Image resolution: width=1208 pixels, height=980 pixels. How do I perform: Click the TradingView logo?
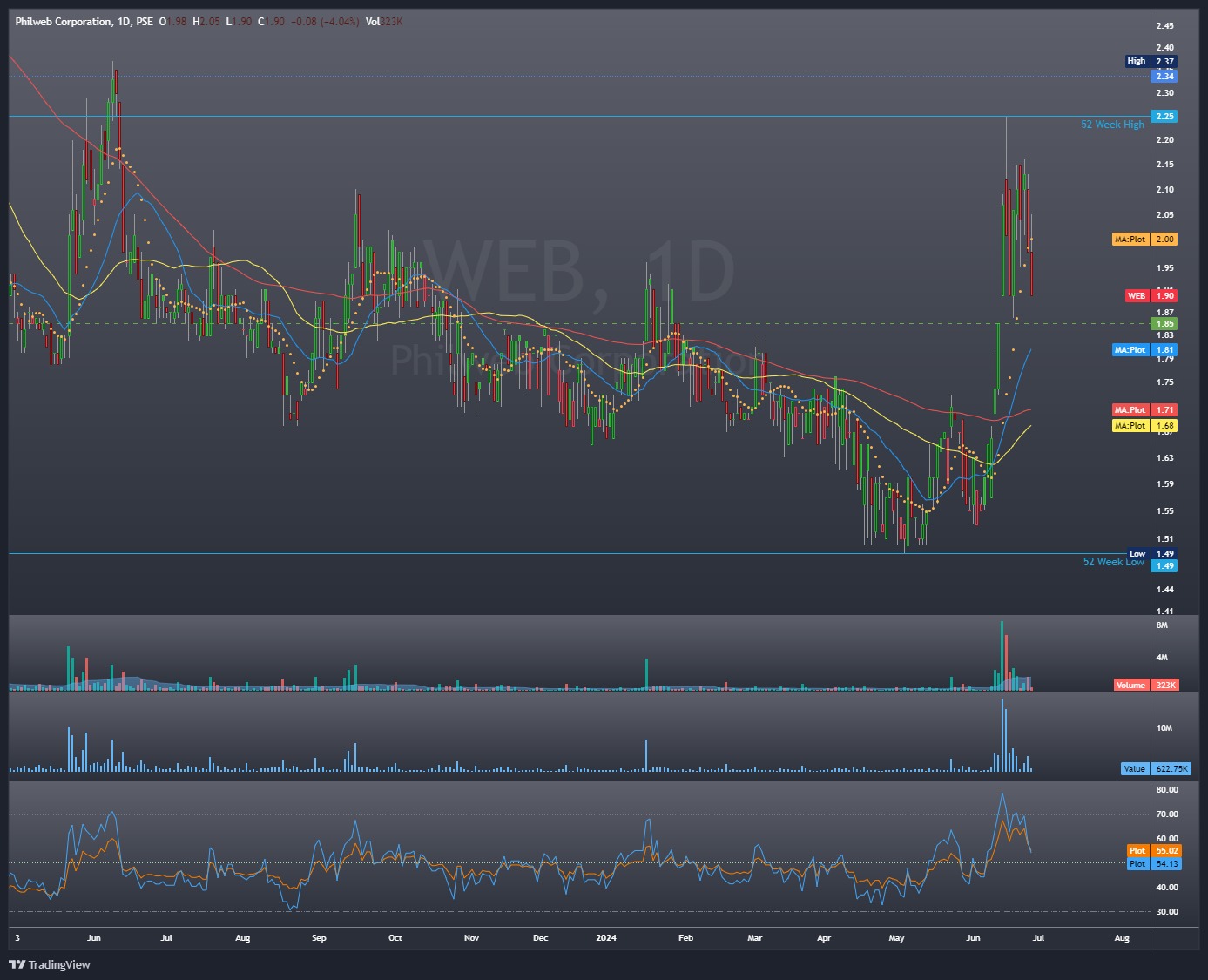click(50, 964)
